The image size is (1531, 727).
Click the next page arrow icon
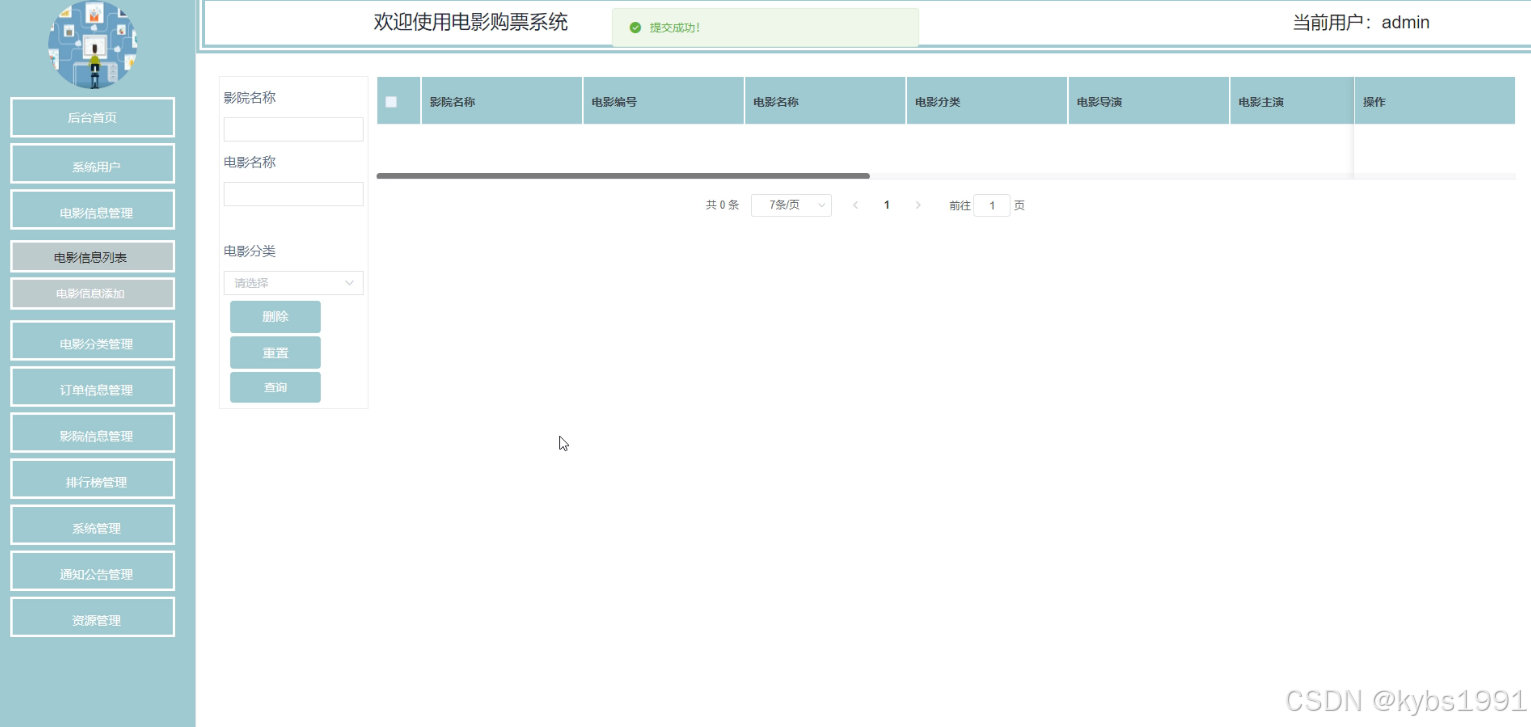coord(918,205)
